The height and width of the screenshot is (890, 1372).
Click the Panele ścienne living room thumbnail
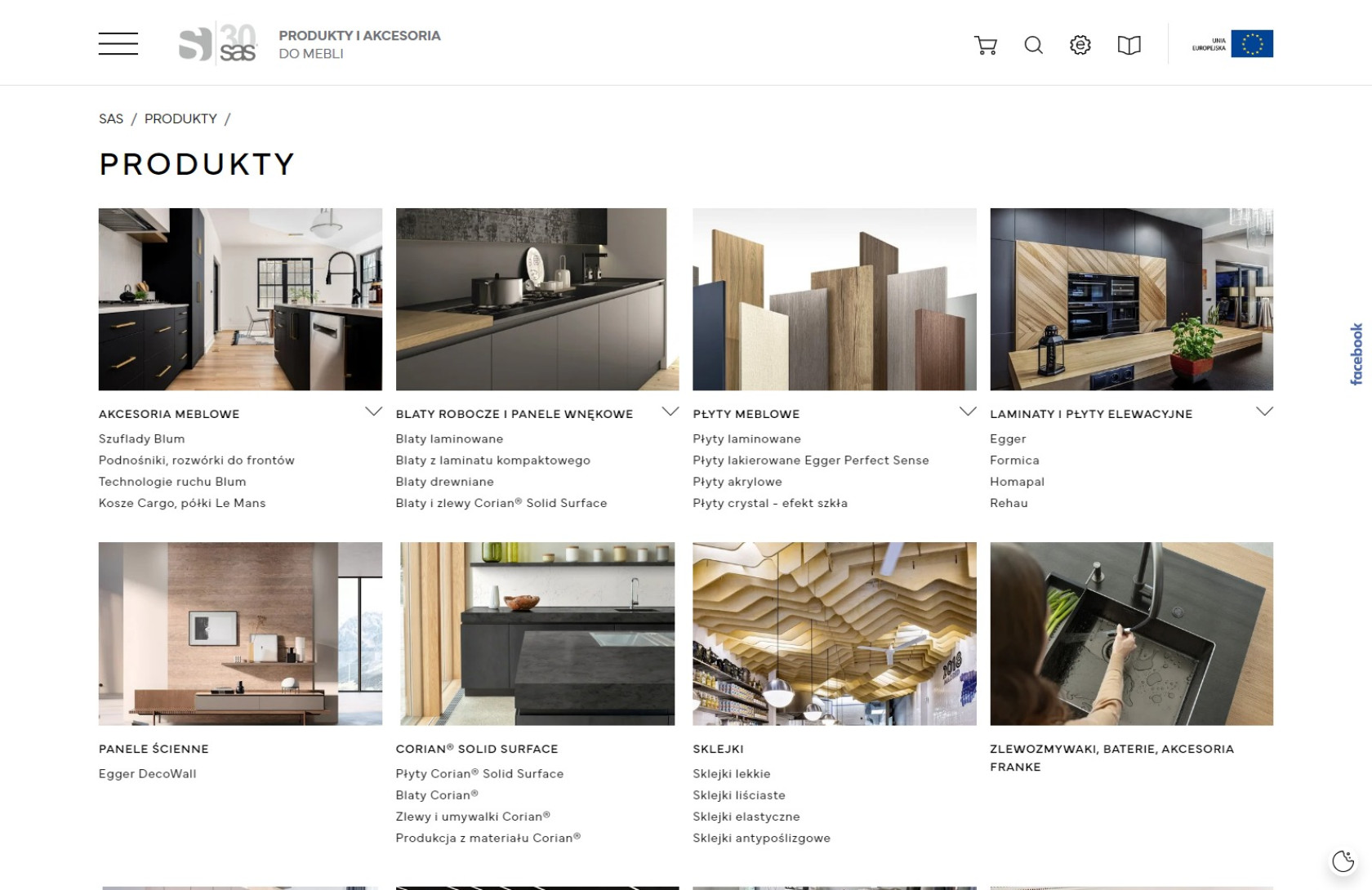pos(240,634)
